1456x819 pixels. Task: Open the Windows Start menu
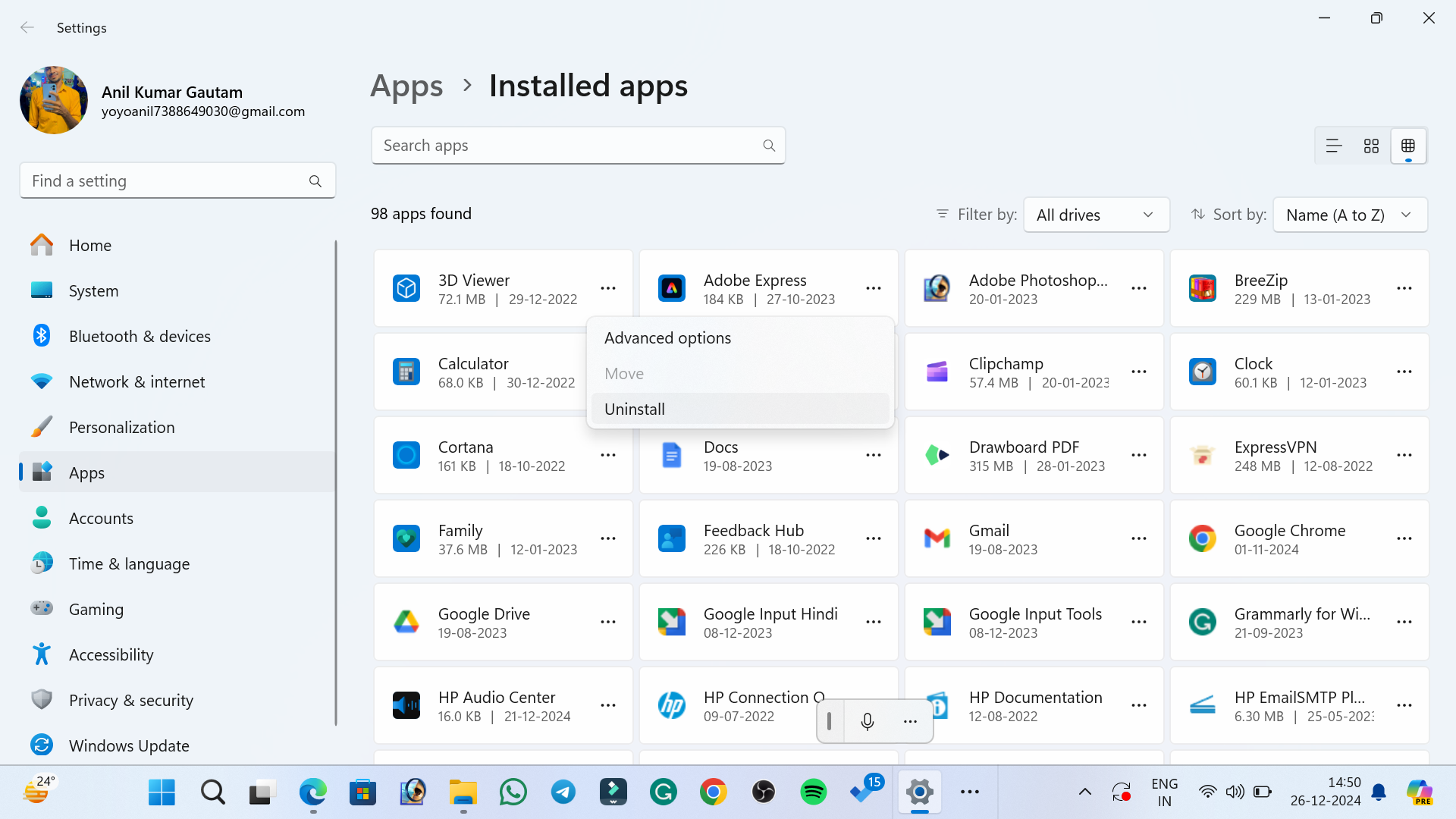(x=162, y=792)
